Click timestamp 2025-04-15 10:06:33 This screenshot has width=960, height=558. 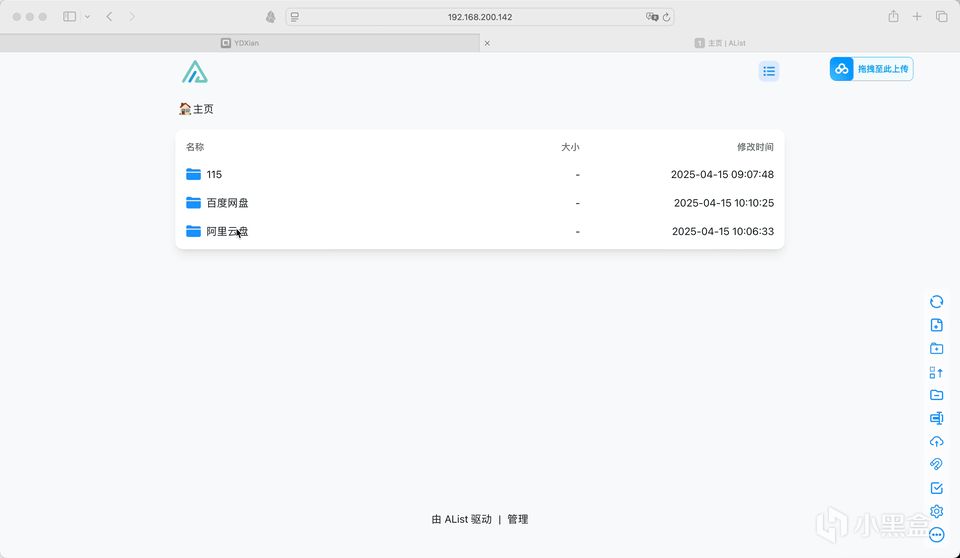[x=723, y=232]
